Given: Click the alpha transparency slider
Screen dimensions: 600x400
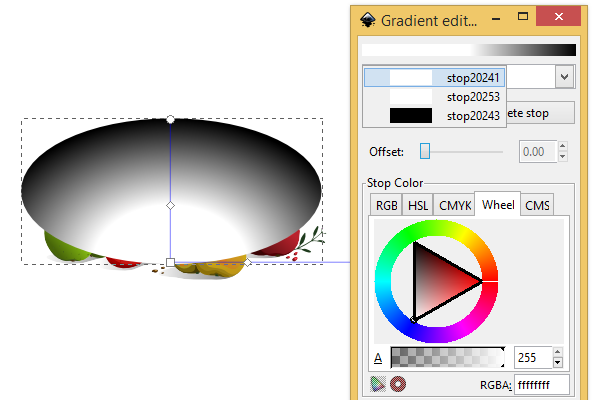Looking at the screenshot, I should 448,357.
